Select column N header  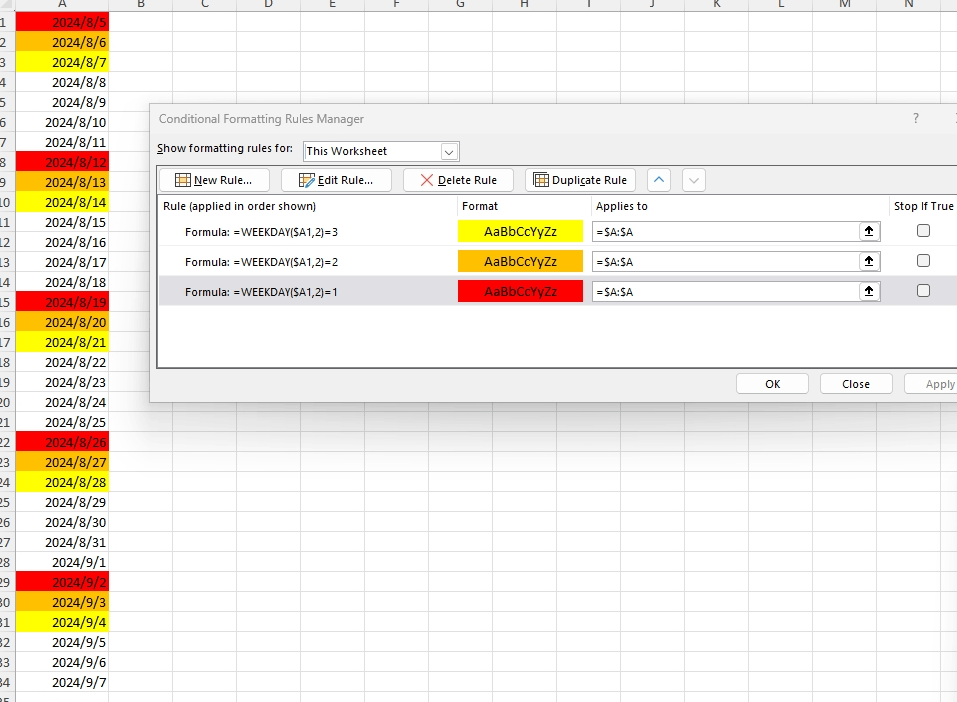(x=909, y=5)
